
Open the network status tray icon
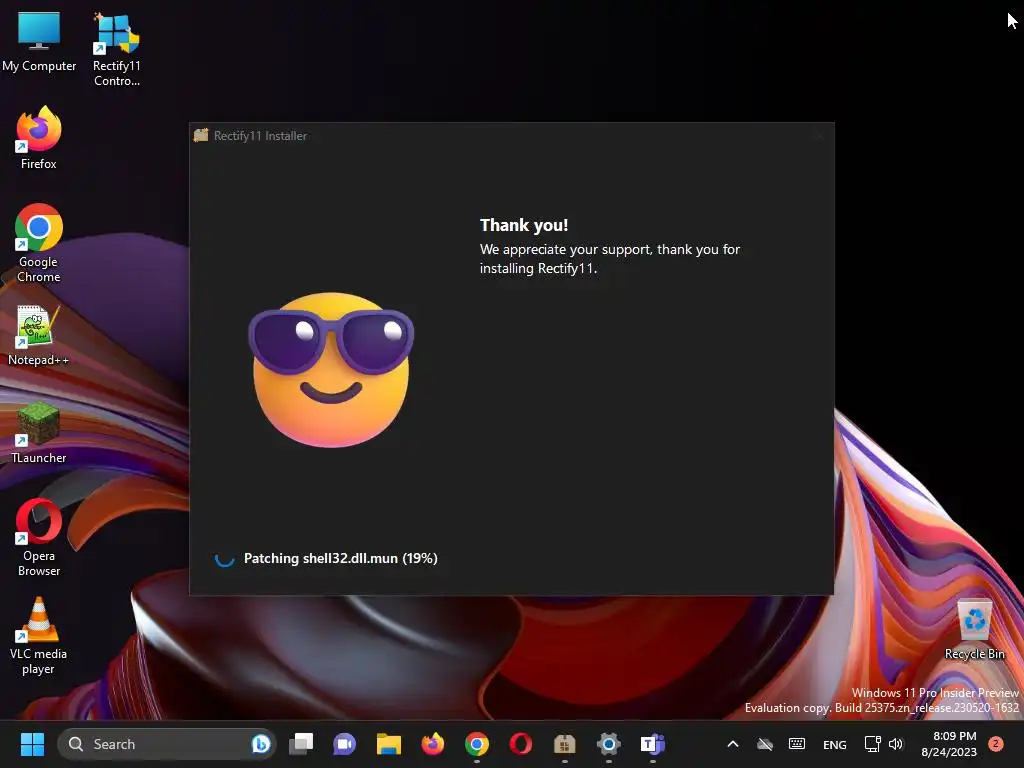click(x=872, y=744)
